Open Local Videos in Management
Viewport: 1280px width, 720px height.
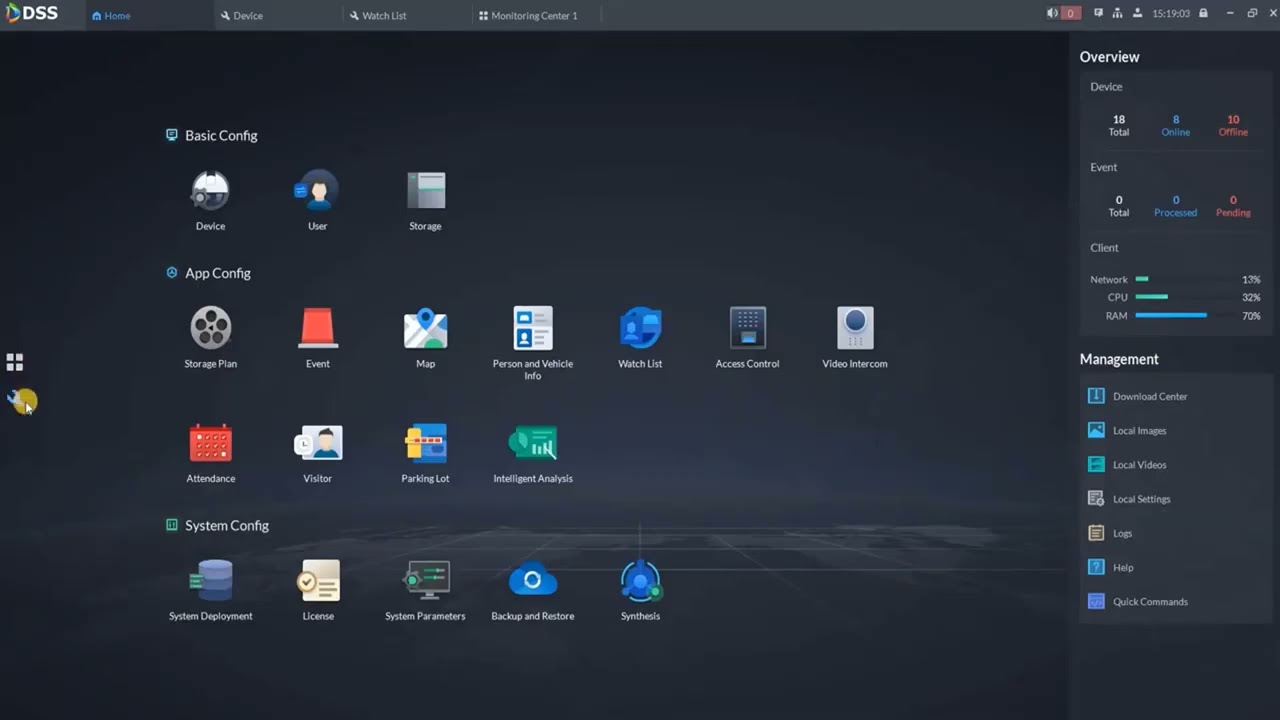(x=1174, y=465)
